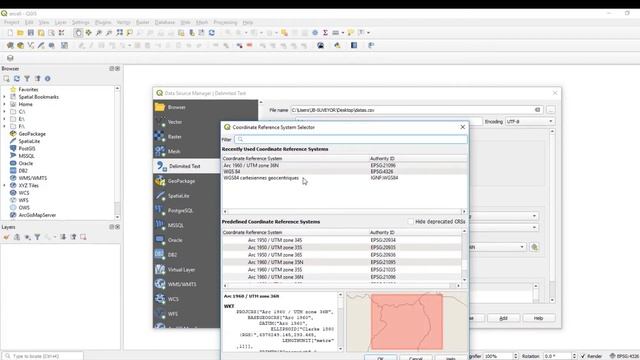Screen dimensions: 640x360
Task: Toggle the Render checkbox in status bar
Action: [x=583, y=356]
